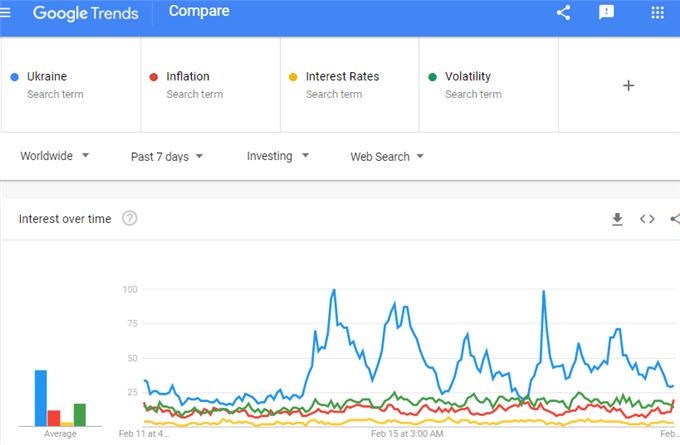
Task: Open the send feedback icon
Action: click(x=606, y=13)
